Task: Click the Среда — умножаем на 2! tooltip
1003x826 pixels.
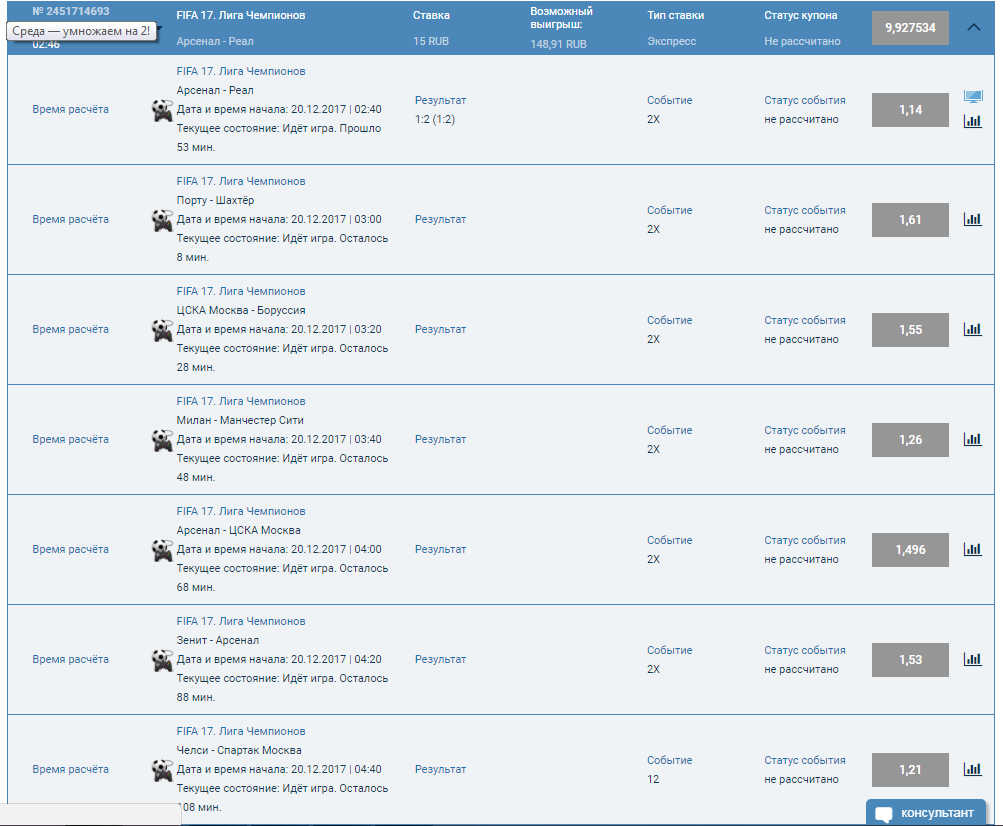Action: pos(81,31)
